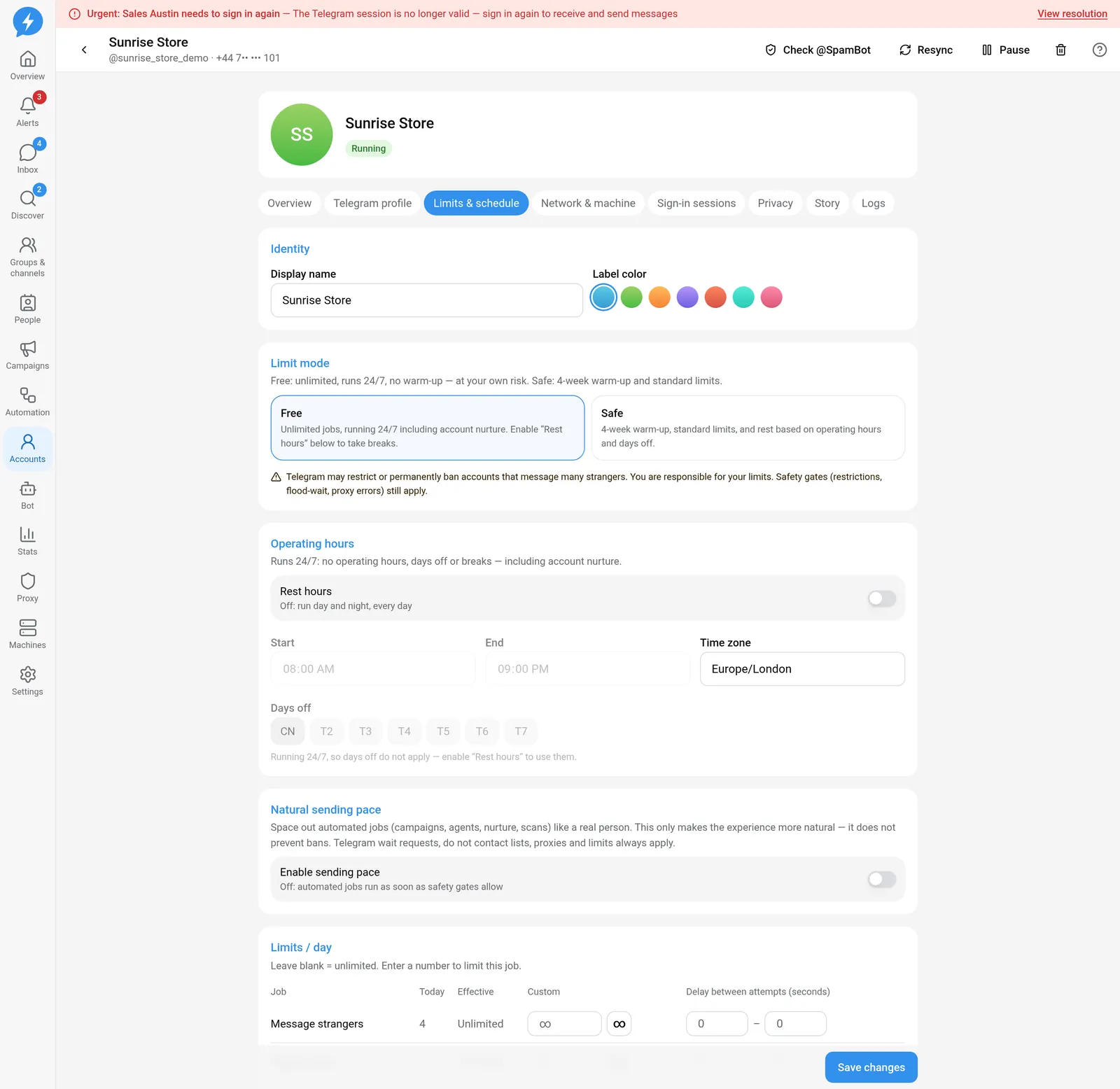Open Proxy shield icon

tap(27, 589)
